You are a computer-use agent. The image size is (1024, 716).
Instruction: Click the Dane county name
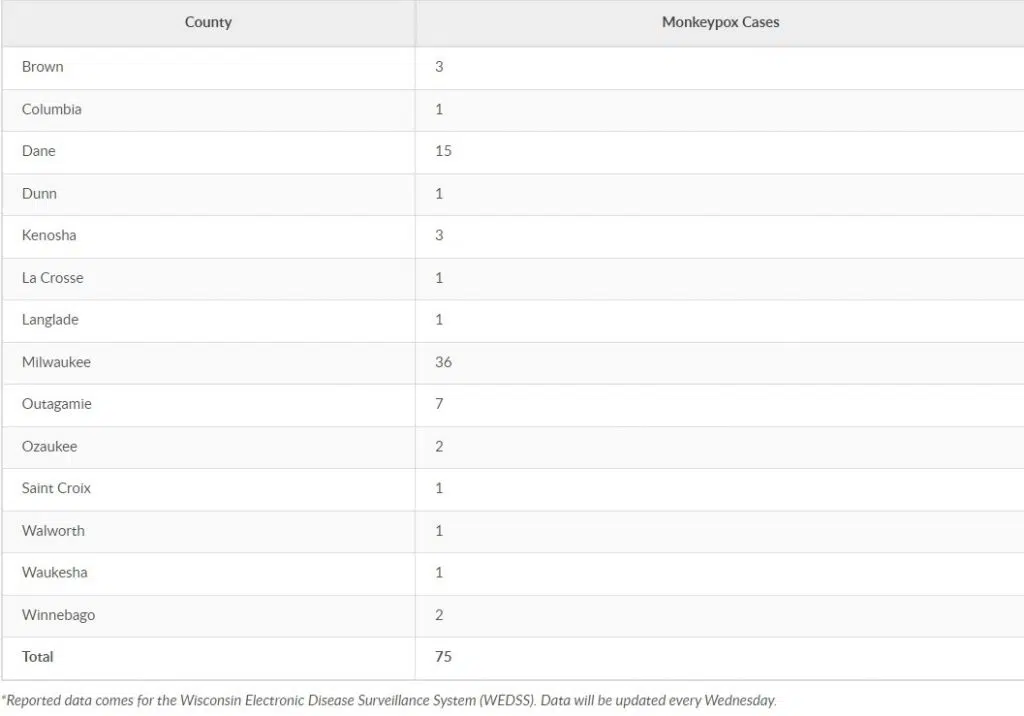pyautogui.click(x=39, y=151)
